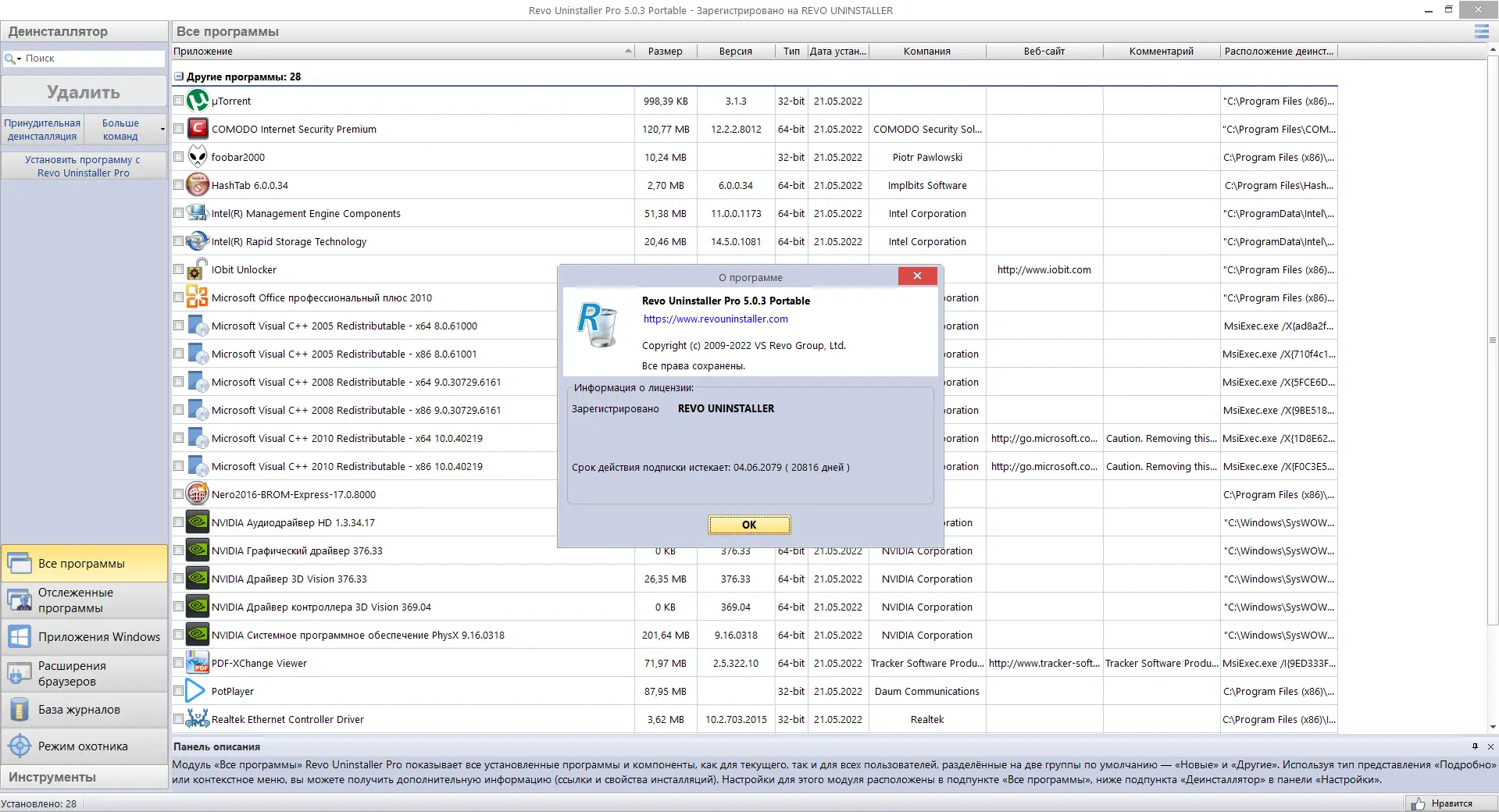Viewport: 1499px width, 812px height.
Task: Sort by the Размер column header
Action: pos(666,52)
